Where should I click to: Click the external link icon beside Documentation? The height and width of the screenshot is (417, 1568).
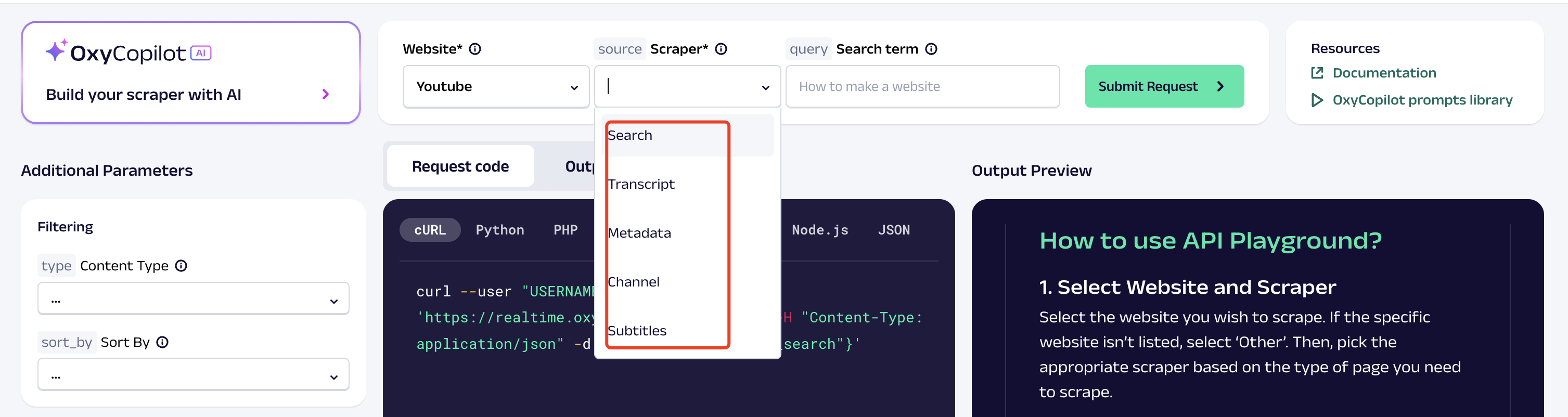coord(1317,73)
